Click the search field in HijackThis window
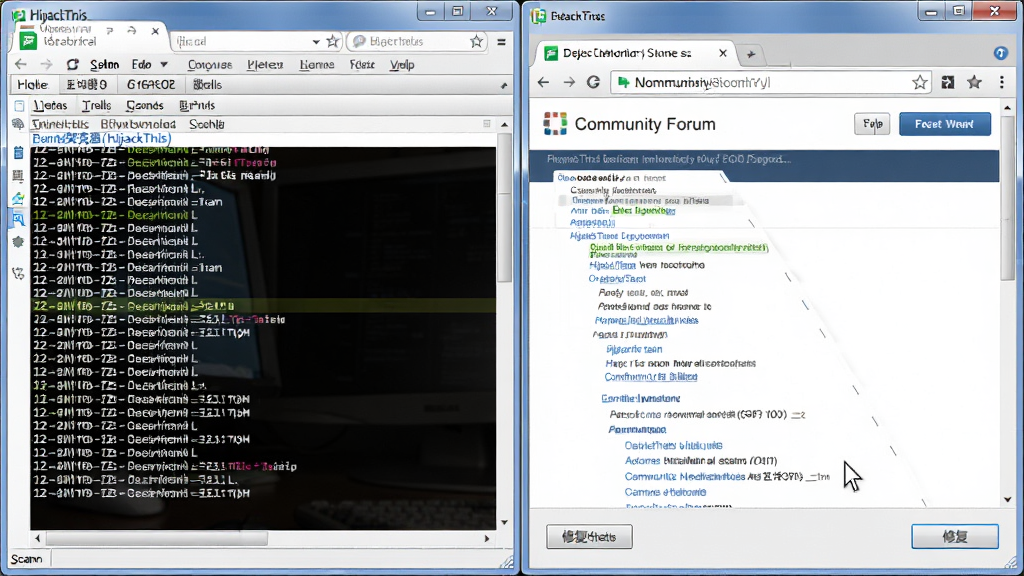 coord(418,41)
